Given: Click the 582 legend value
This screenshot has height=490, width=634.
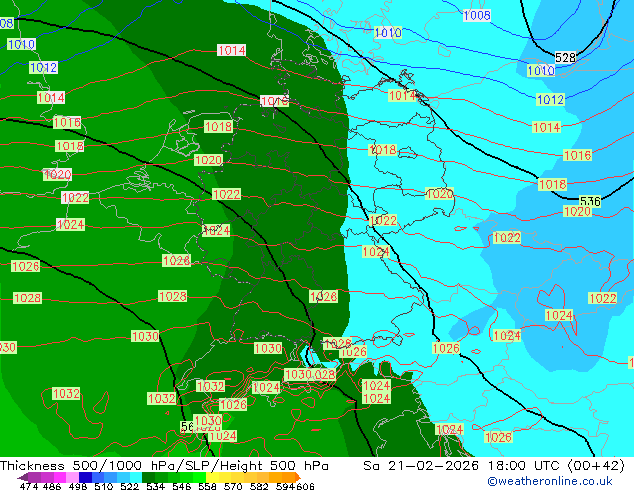Looking at the screenshot, I should (259, 486).
